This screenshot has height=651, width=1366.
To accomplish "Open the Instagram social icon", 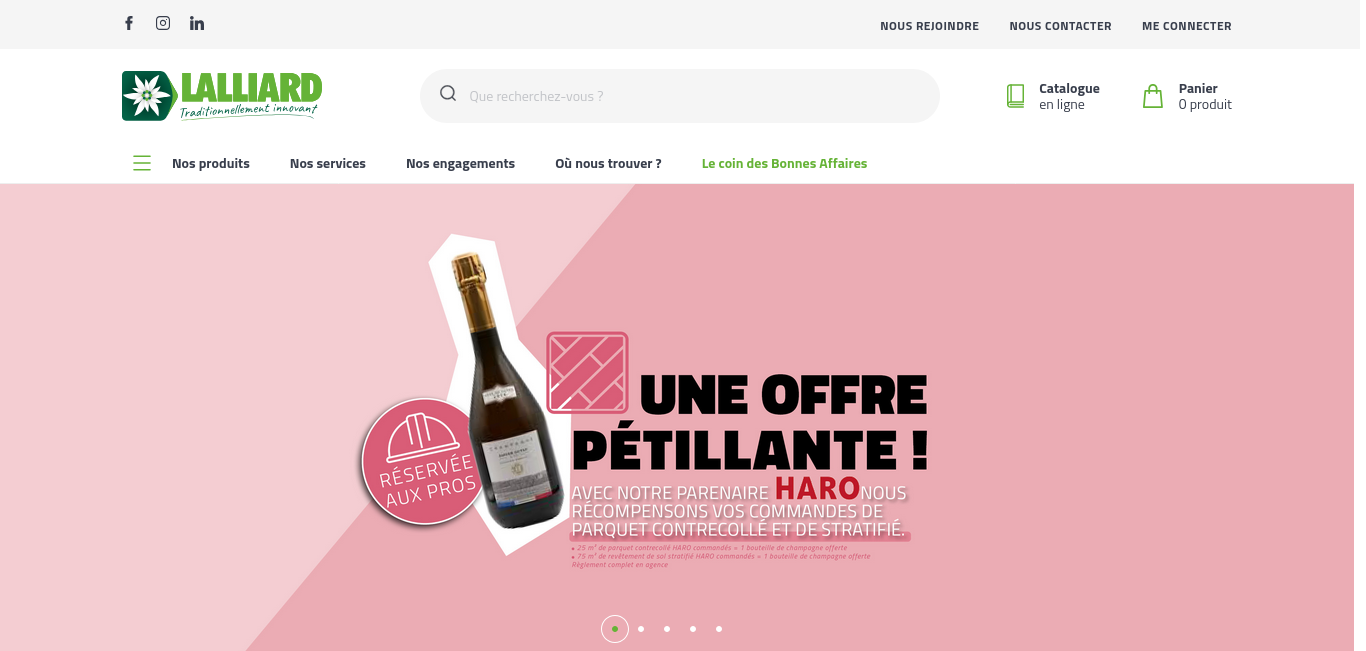I will (163, 23).
